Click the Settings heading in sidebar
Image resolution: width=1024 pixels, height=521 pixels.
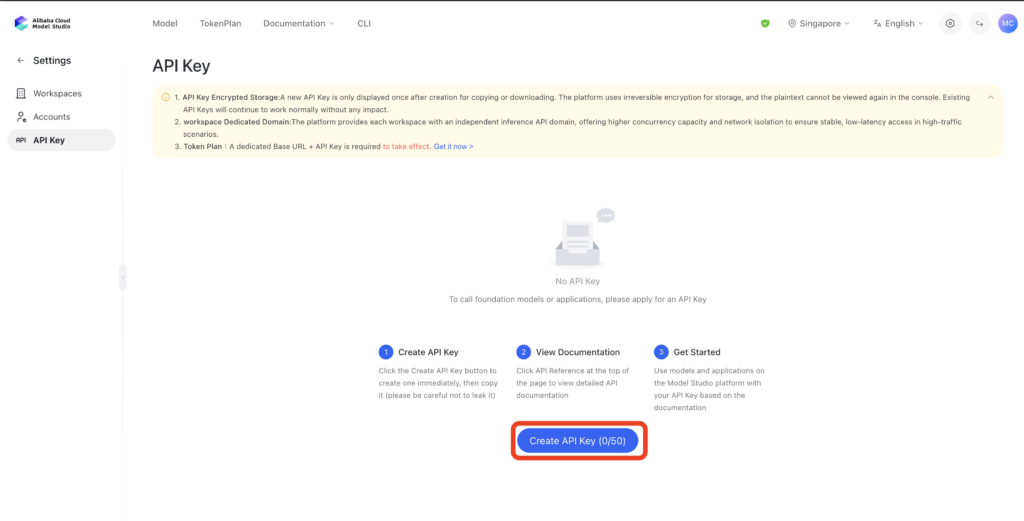point(52,60)
